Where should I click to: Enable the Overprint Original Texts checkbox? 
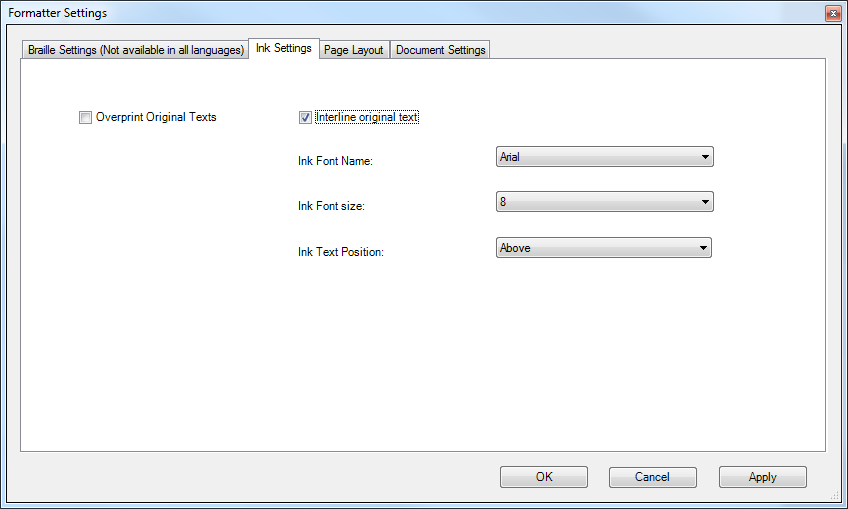85,118
